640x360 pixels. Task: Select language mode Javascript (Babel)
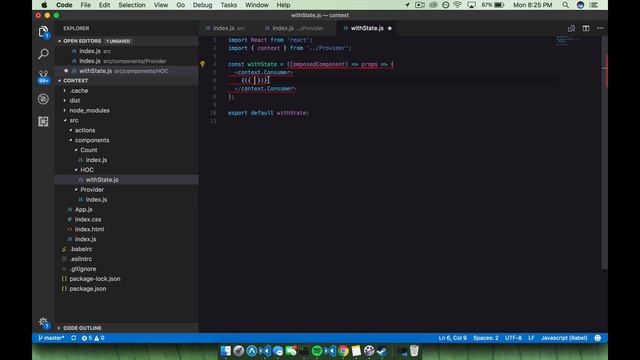click(564, 338)
